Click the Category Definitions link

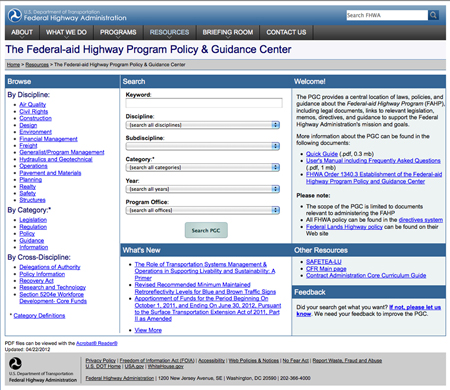[x=39, y=316]
